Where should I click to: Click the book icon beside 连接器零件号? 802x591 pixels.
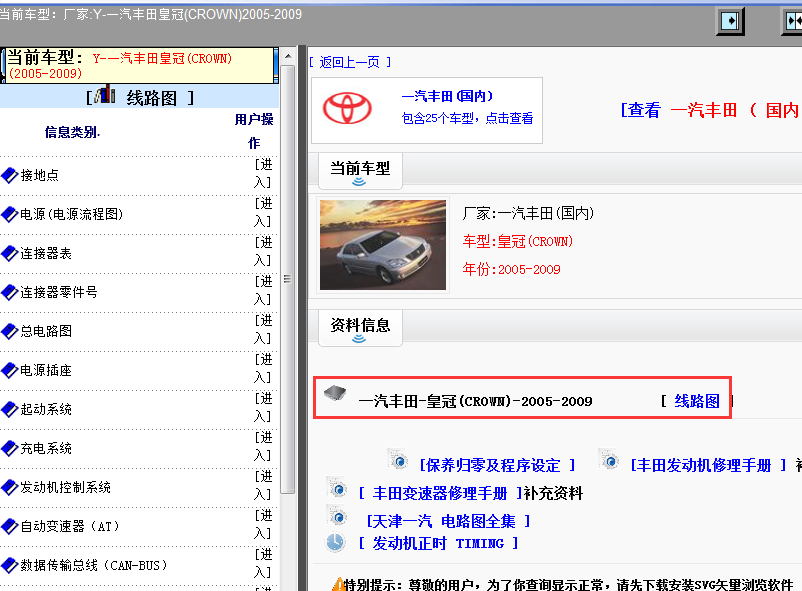(10, 292)
